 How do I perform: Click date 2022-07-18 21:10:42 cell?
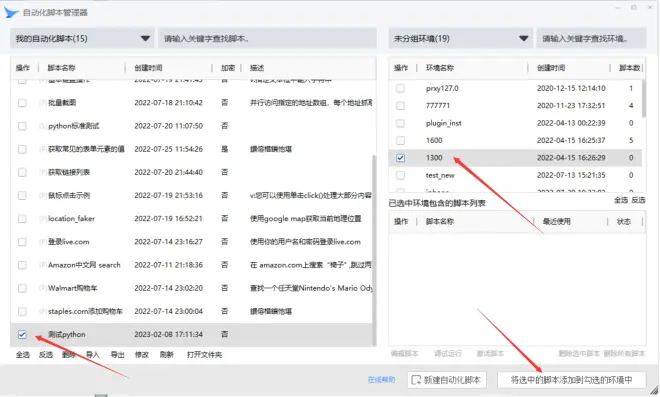[x=168, y=103]
